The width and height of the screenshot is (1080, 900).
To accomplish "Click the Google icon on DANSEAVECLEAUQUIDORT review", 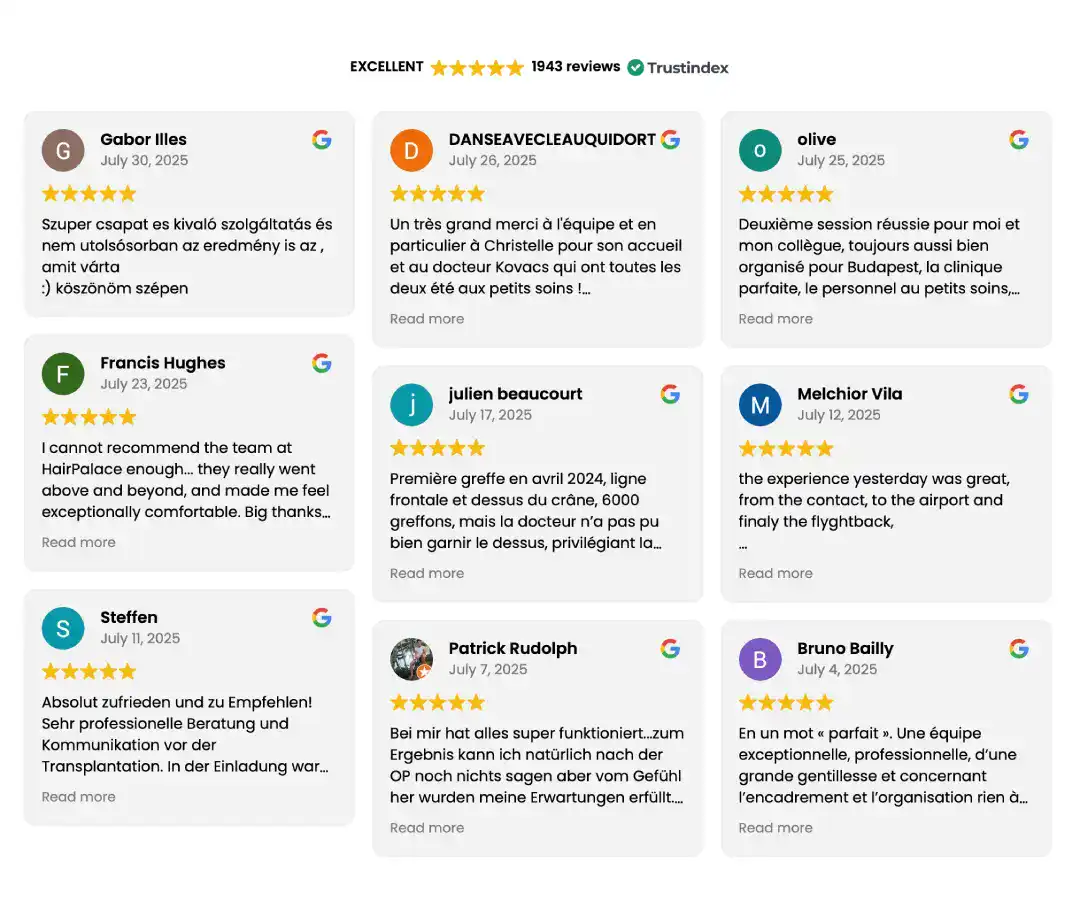I will pyautogui.click(x=671, y=140).
